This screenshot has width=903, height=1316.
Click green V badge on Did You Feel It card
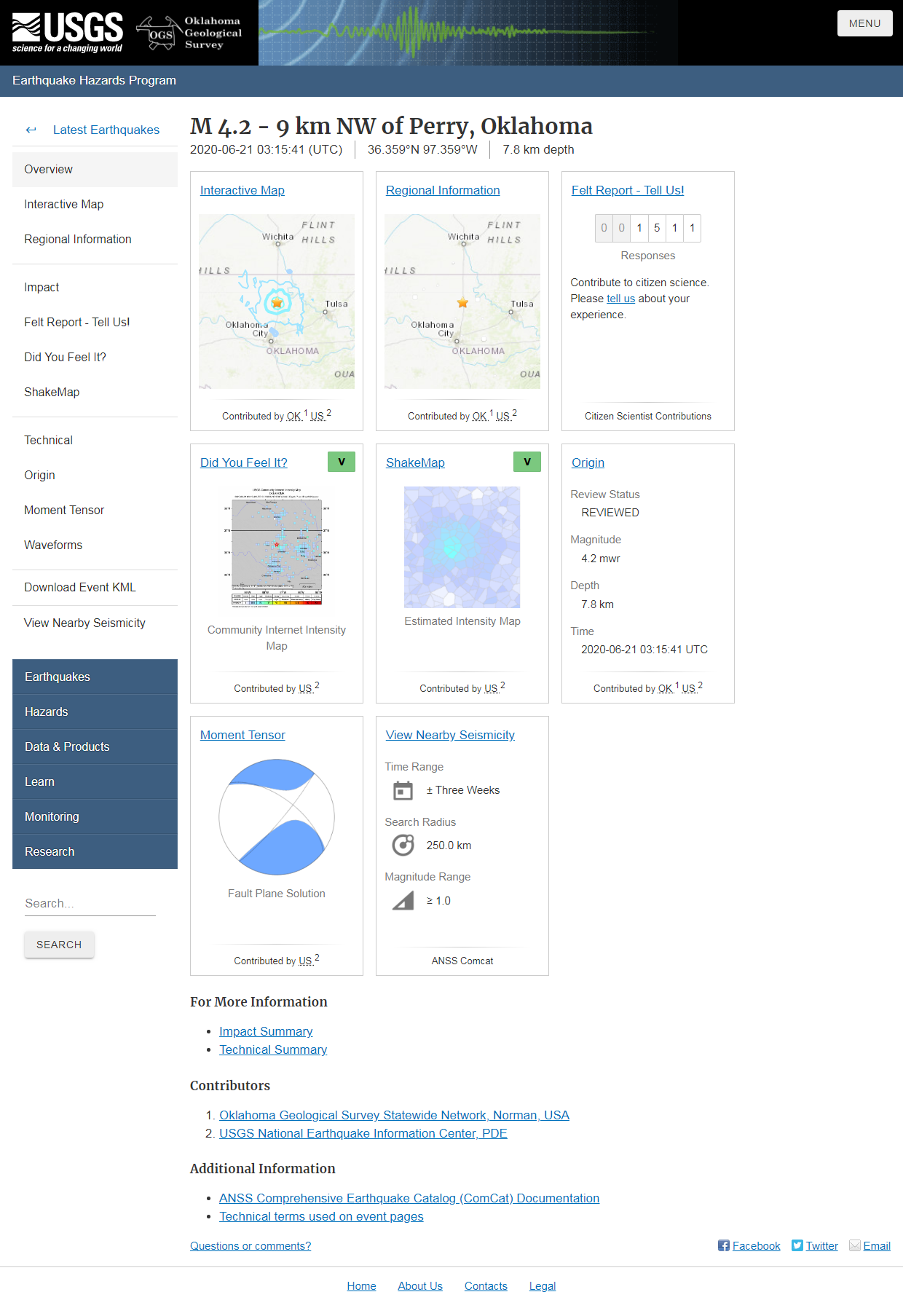342,462
